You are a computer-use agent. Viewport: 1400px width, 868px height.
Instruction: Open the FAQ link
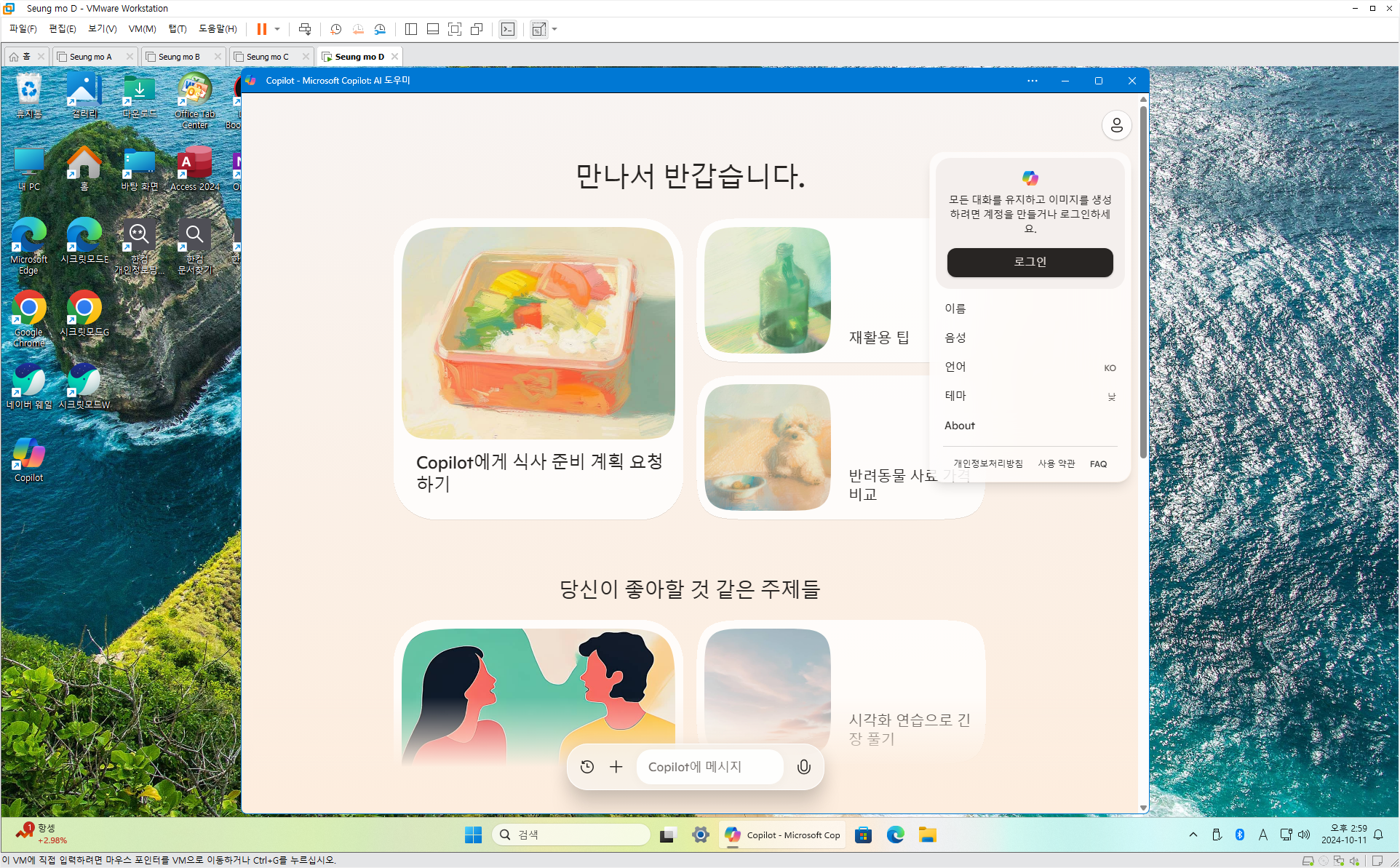(x=1098, y=463)
